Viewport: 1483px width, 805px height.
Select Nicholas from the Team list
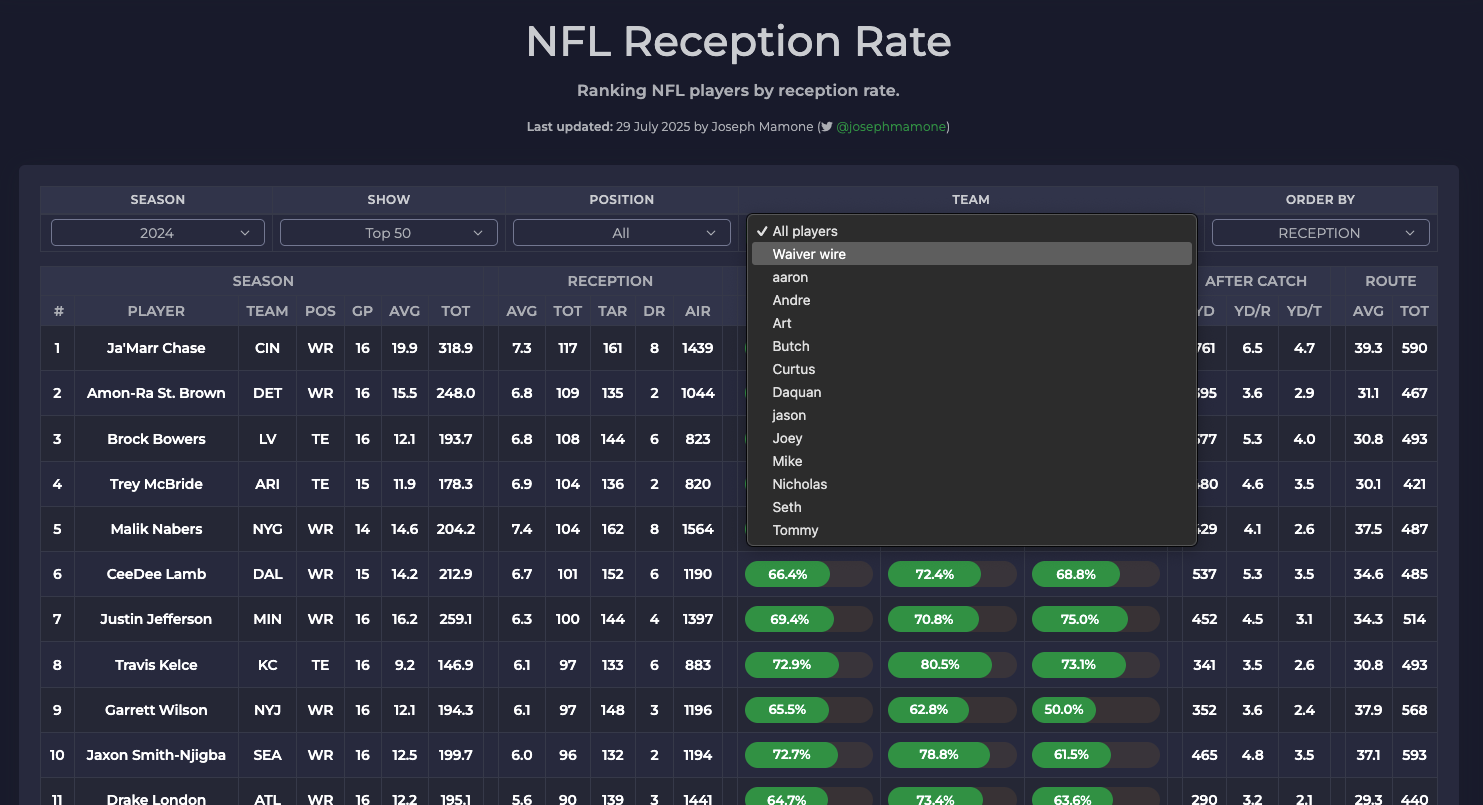(971, 484)
